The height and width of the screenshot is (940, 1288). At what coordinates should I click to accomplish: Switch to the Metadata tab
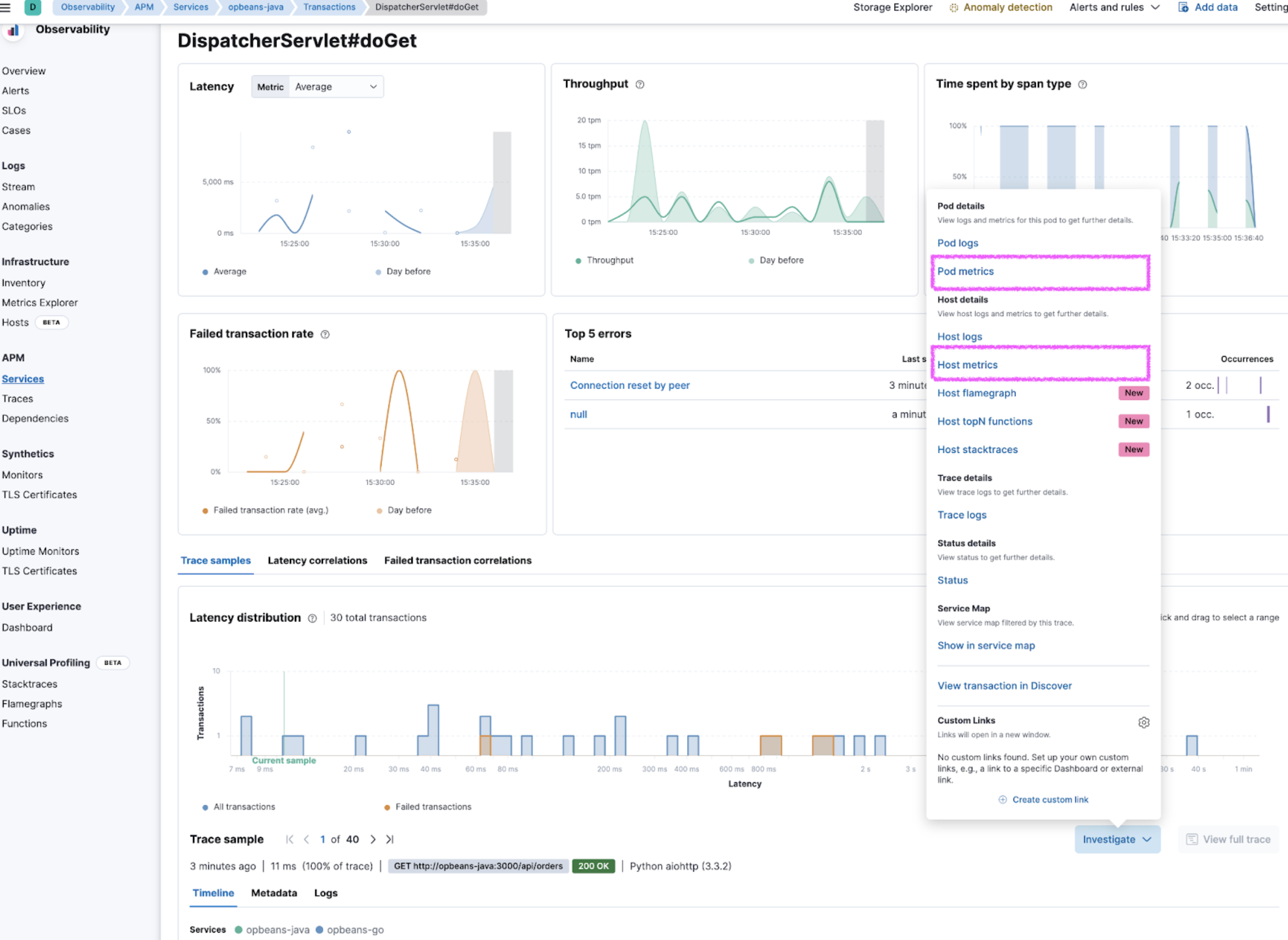(274, 893)
